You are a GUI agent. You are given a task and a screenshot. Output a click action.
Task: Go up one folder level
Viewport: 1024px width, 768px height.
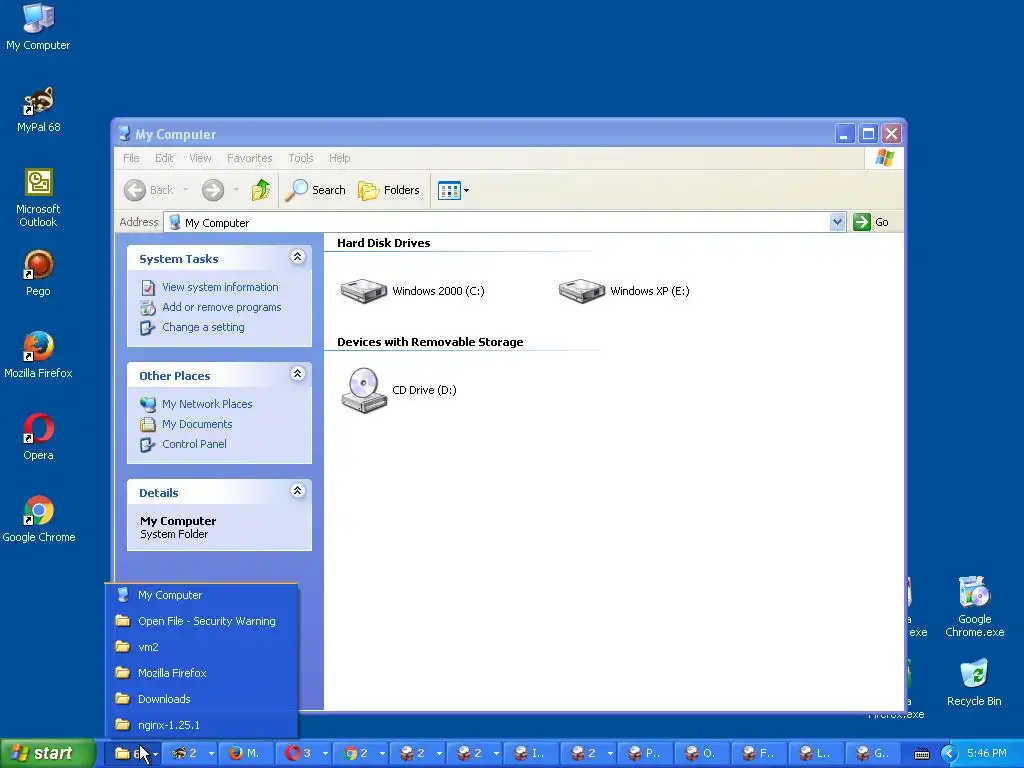click(261, 190)
